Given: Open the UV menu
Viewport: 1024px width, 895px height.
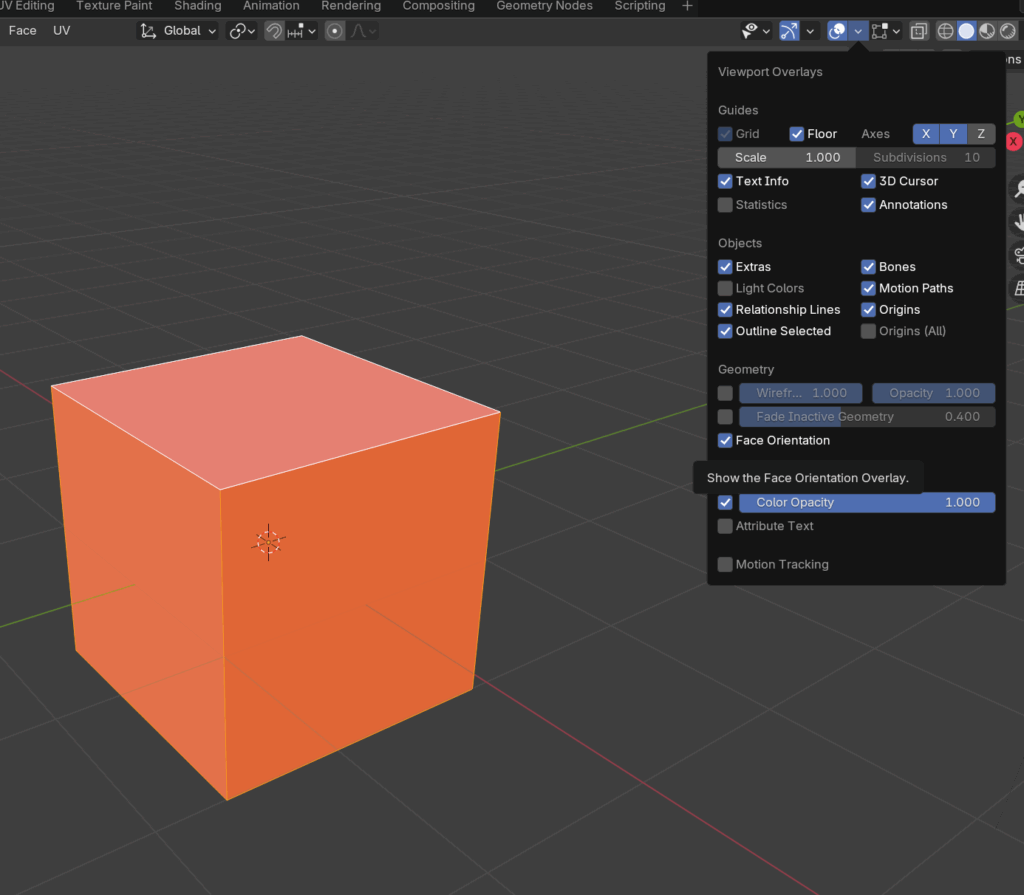Looking at the screenshot, I should tap(62, 31).
